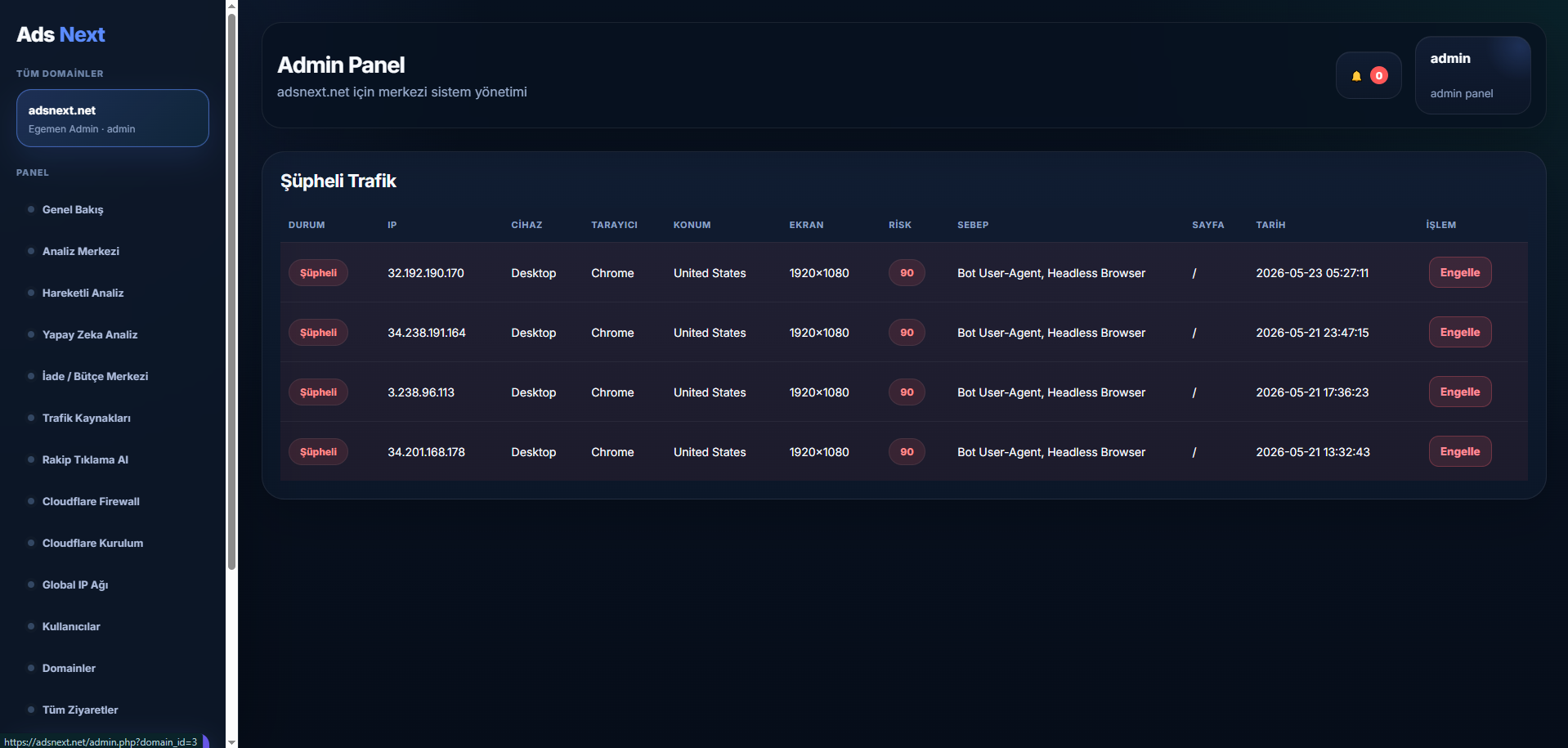The width and height of the screenshot is (1568, 748).
Task: Click the red notification count badge
Action: (x=1379, y=75)
